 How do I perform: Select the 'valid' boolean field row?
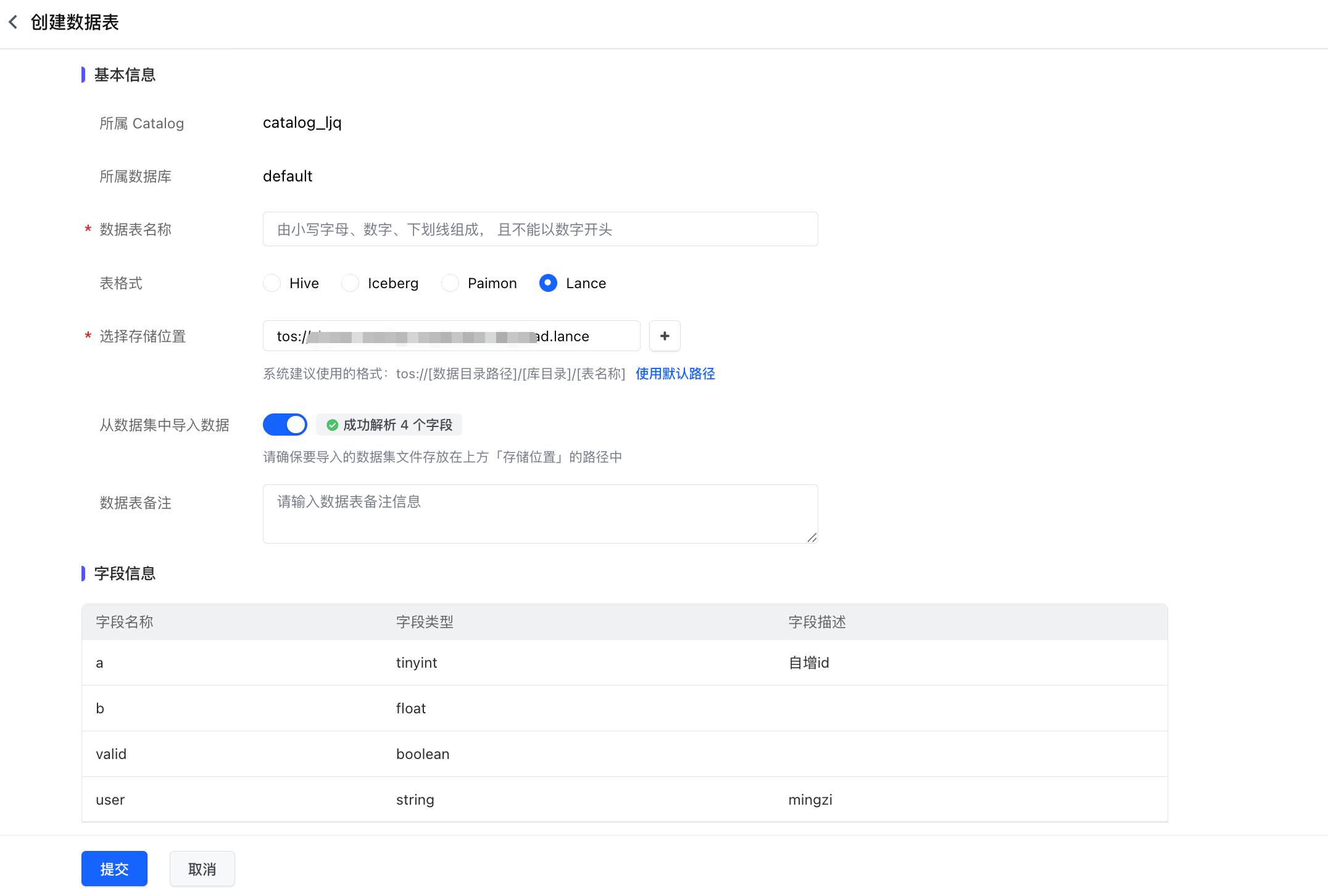click(x=625, y=754)
